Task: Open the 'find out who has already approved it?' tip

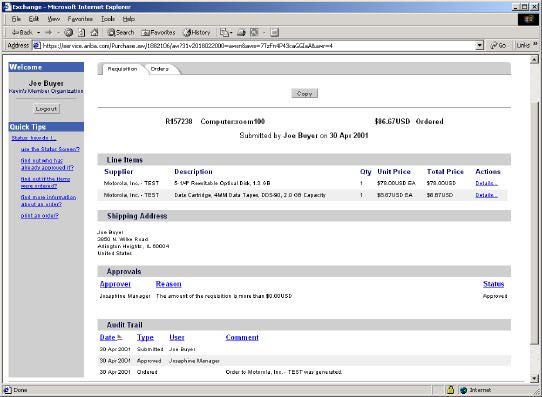Action: (x=47, y=164)
